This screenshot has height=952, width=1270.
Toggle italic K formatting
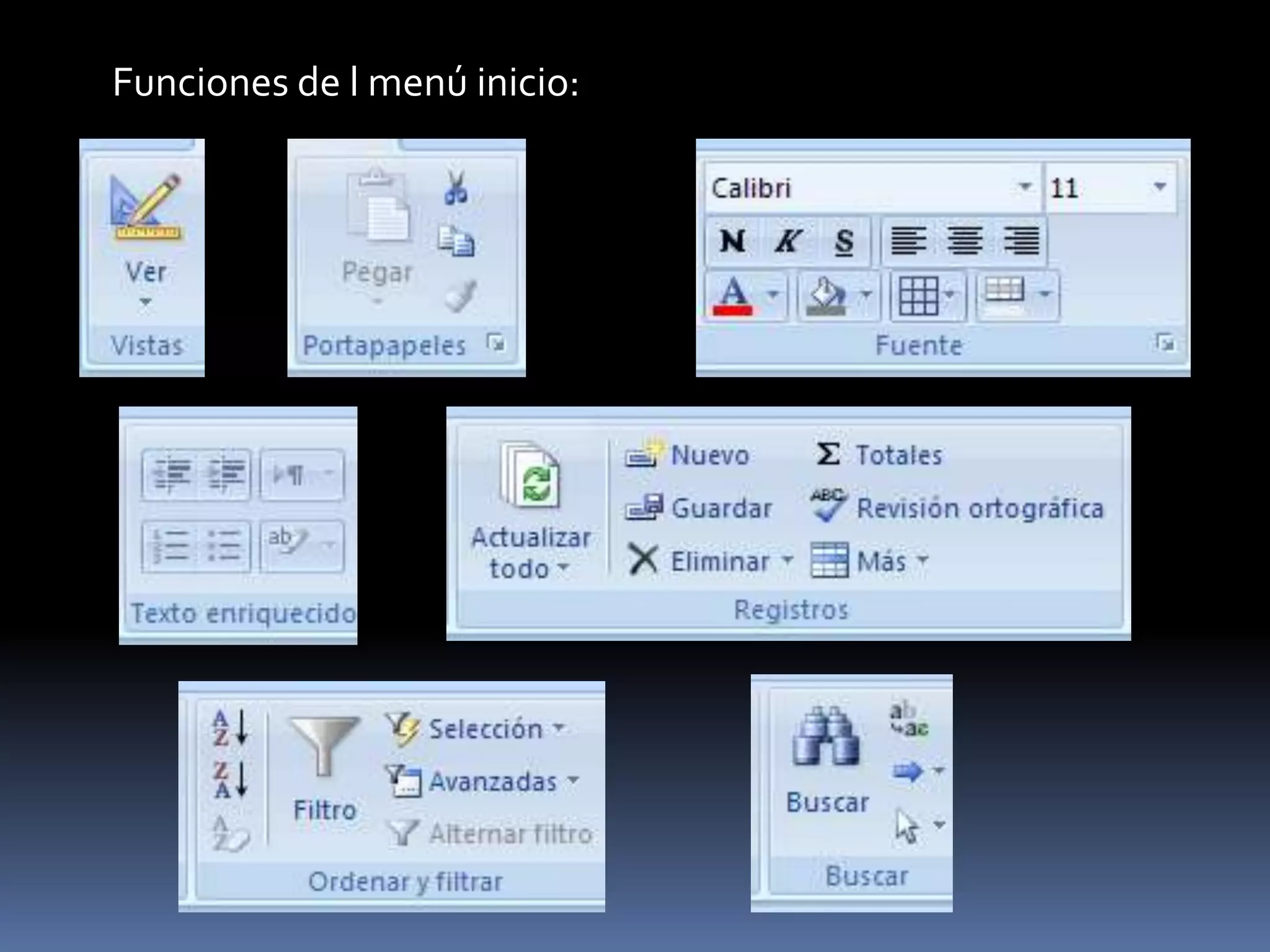pyautogui.click(x=788, y=240)
